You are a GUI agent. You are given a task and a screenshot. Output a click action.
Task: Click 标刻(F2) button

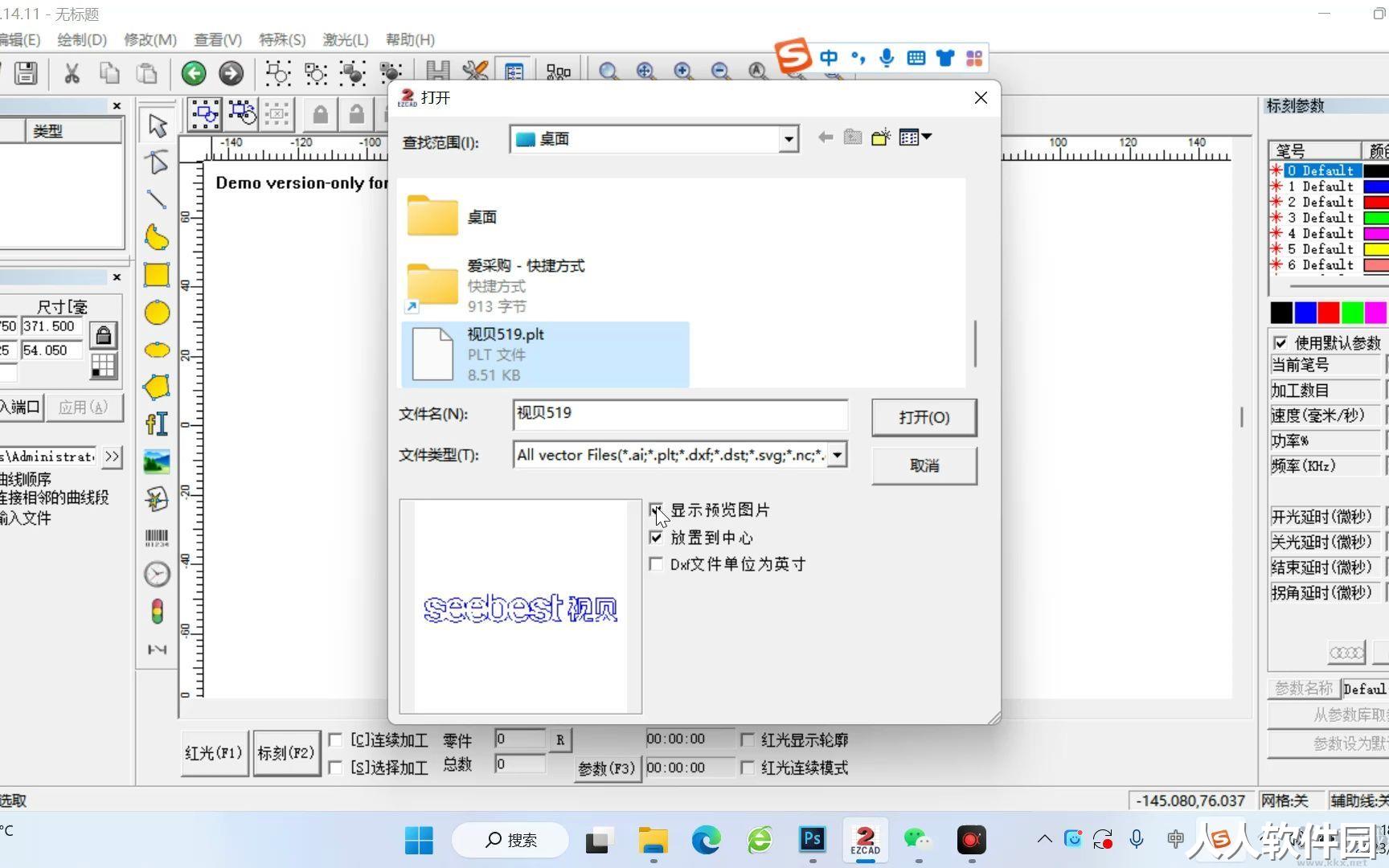pyautogui.click(x=286, y=753)
